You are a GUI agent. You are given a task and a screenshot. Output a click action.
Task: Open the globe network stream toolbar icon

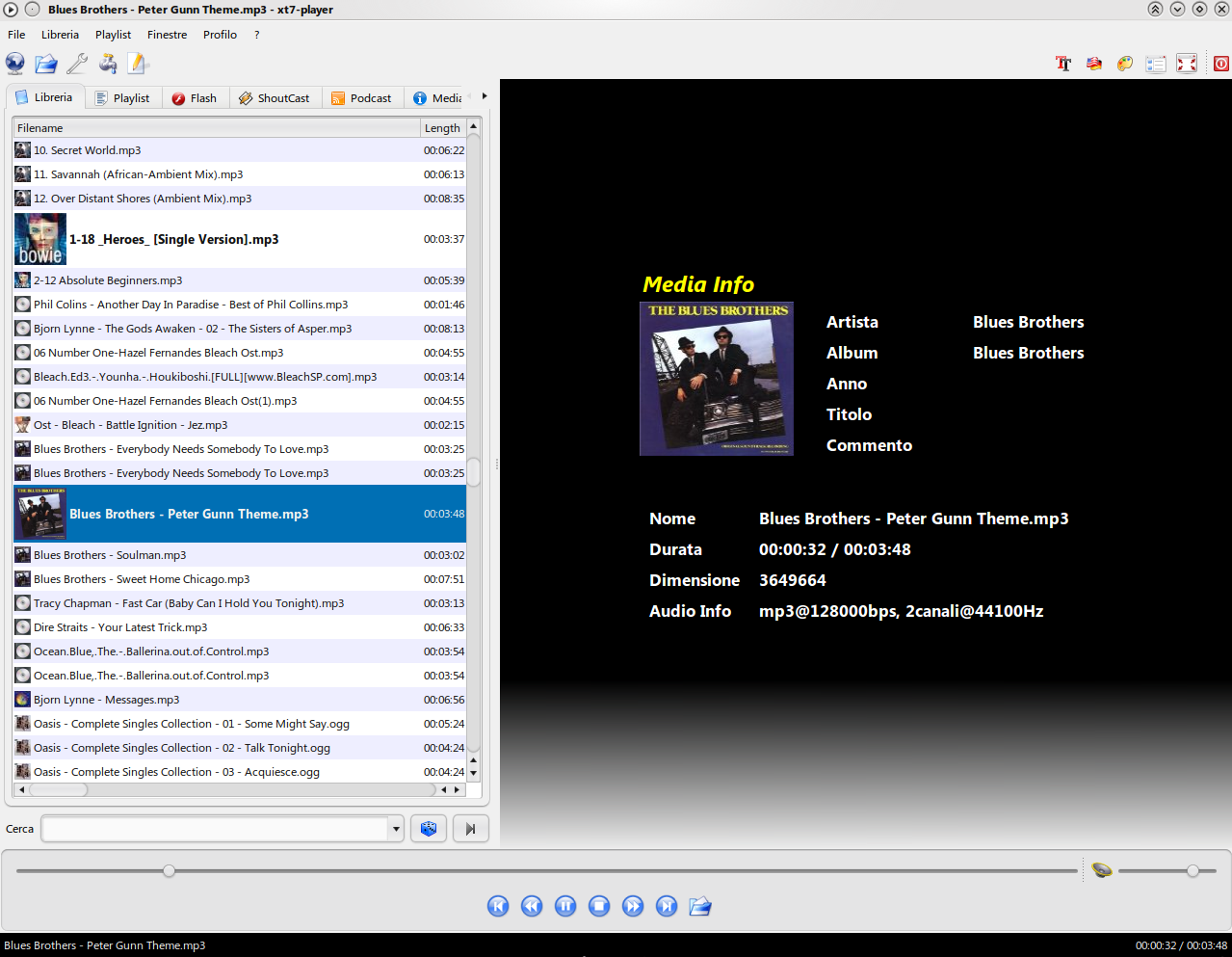coord(15,64)
